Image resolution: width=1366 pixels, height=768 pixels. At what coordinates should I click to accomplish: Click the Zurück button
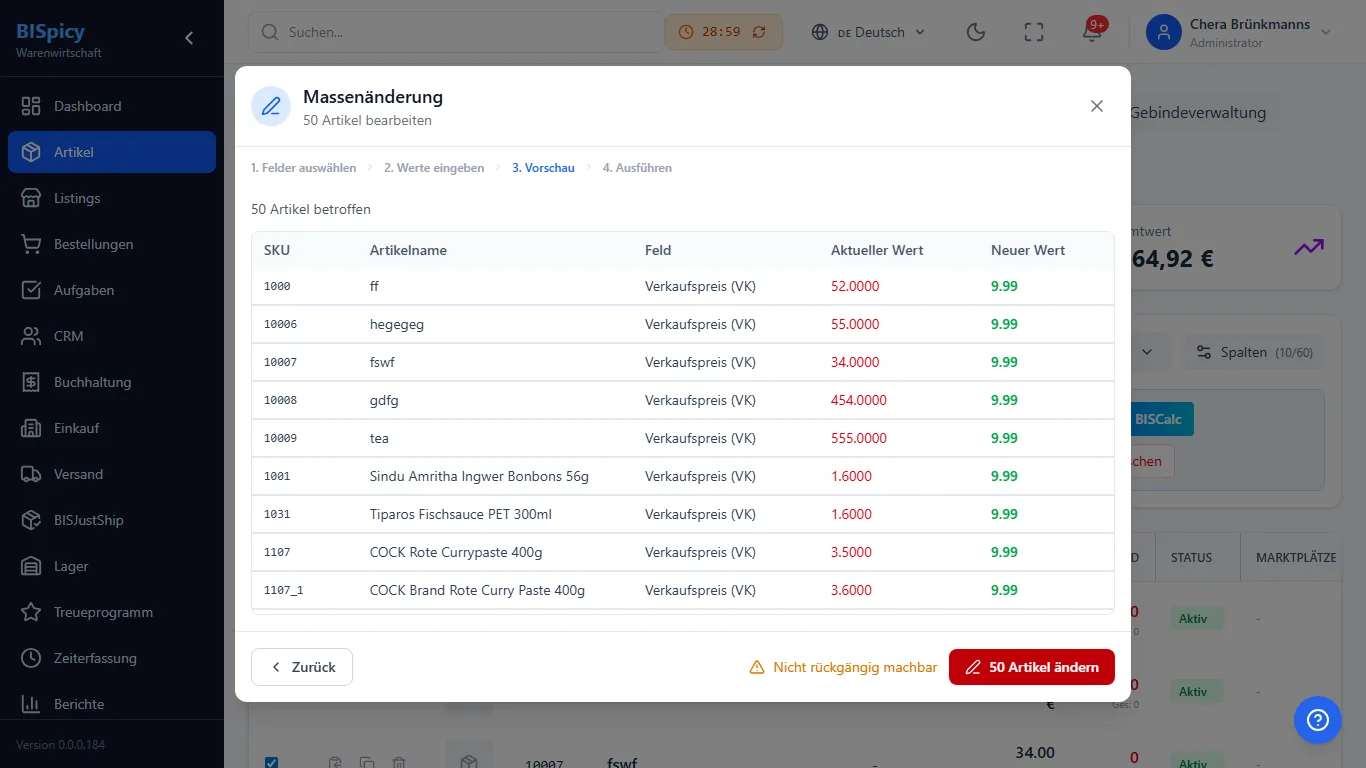tap(302, 667)
